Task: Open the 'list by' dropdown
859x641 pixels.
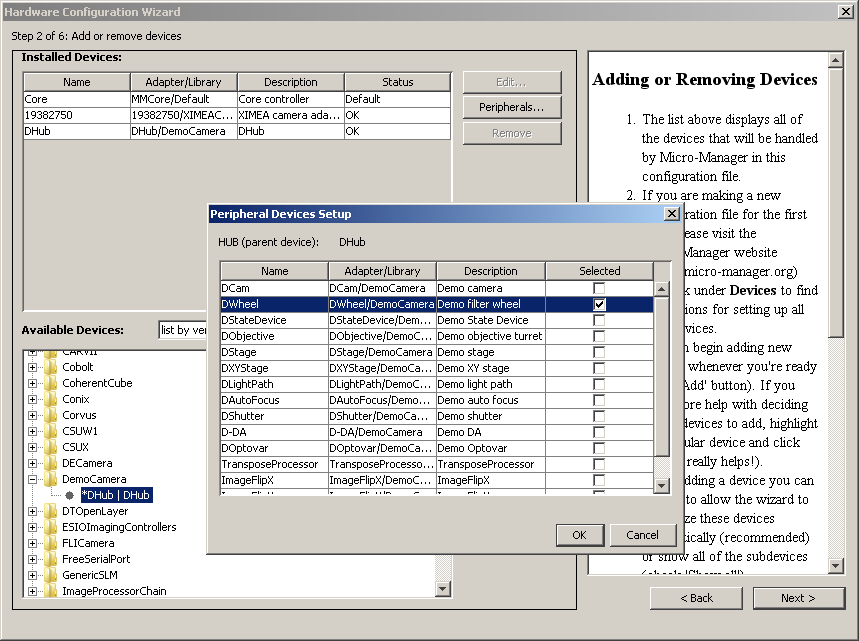Action: [183, 330]
